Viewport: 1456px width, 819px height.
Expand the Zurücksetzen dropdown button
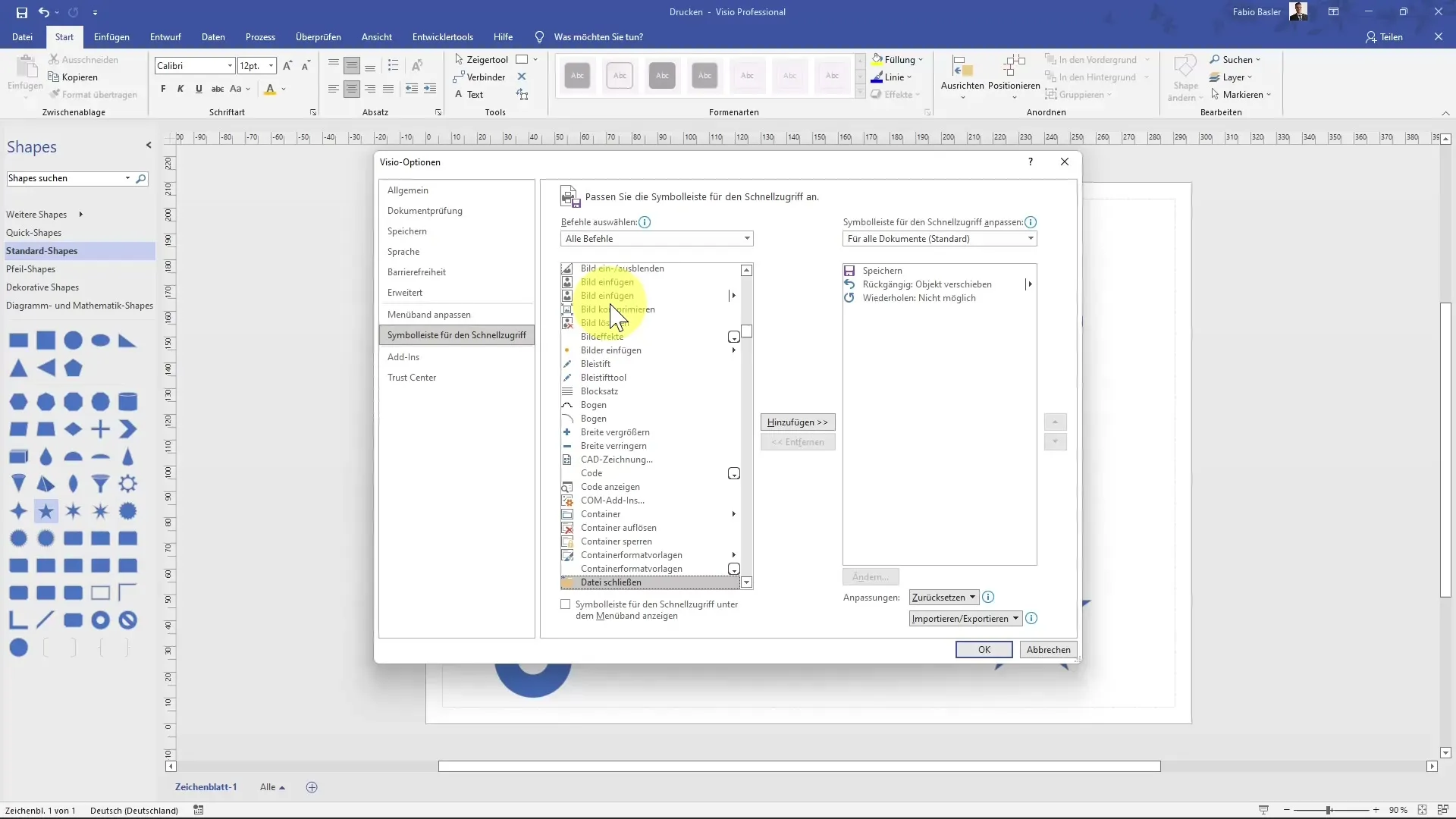pos(944,598)
